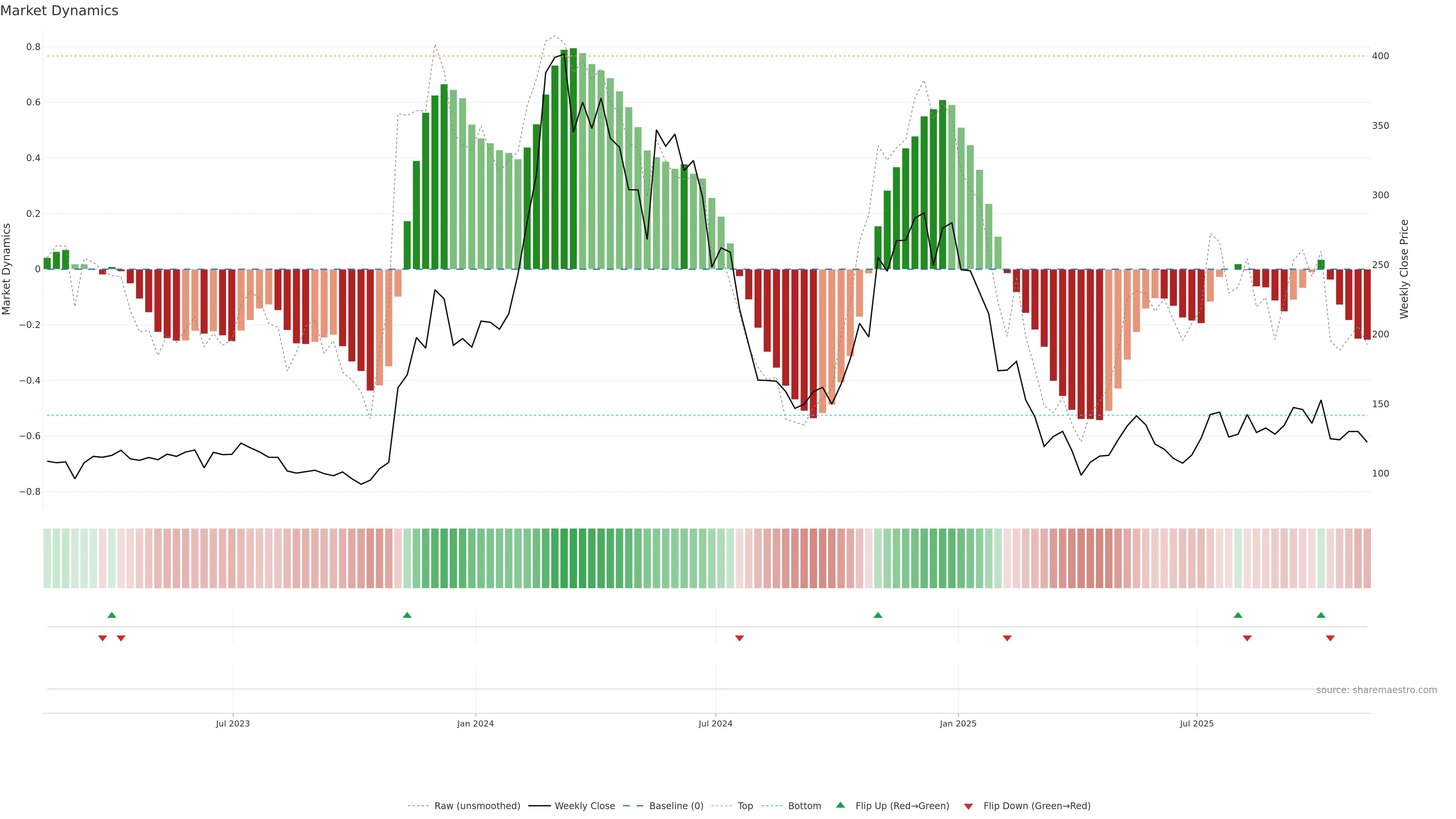The width and height of the screenshot is (1456, 819).
Task: Click the last red flip-down marker on the right
Action: pyautogui.click(x=1330, y=638)
